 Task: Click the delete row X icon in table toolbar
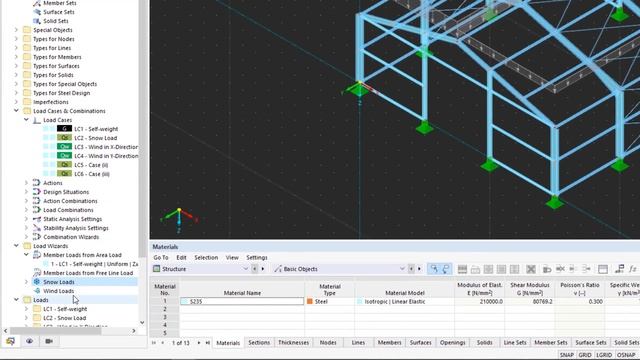click(531, 269)
